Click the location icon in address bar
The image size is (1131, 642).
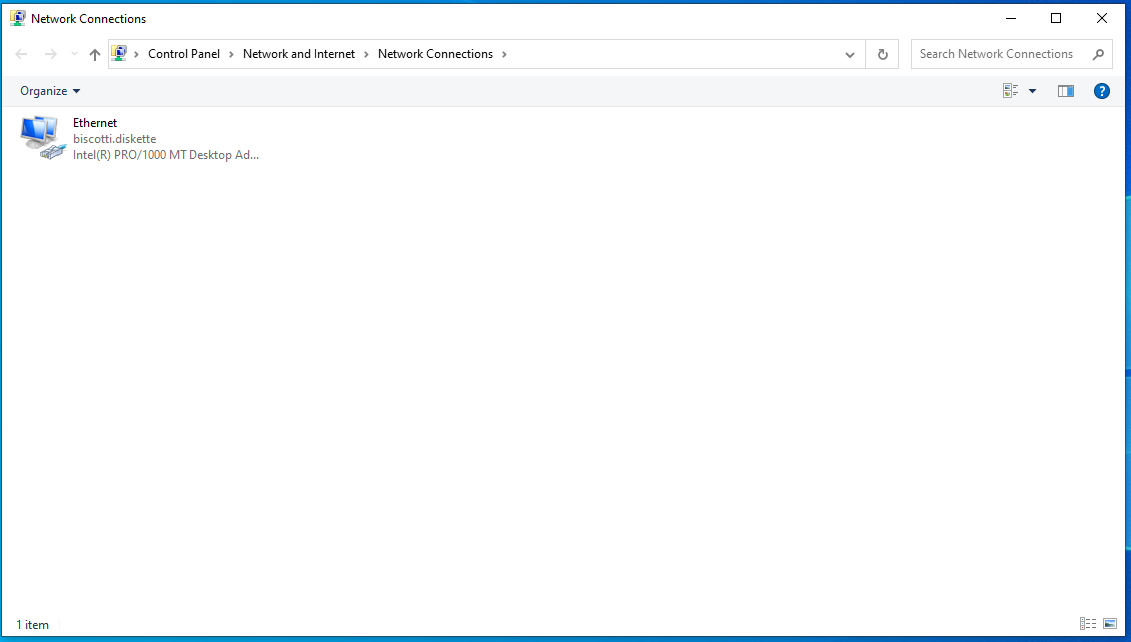click(x=120, y=54)
